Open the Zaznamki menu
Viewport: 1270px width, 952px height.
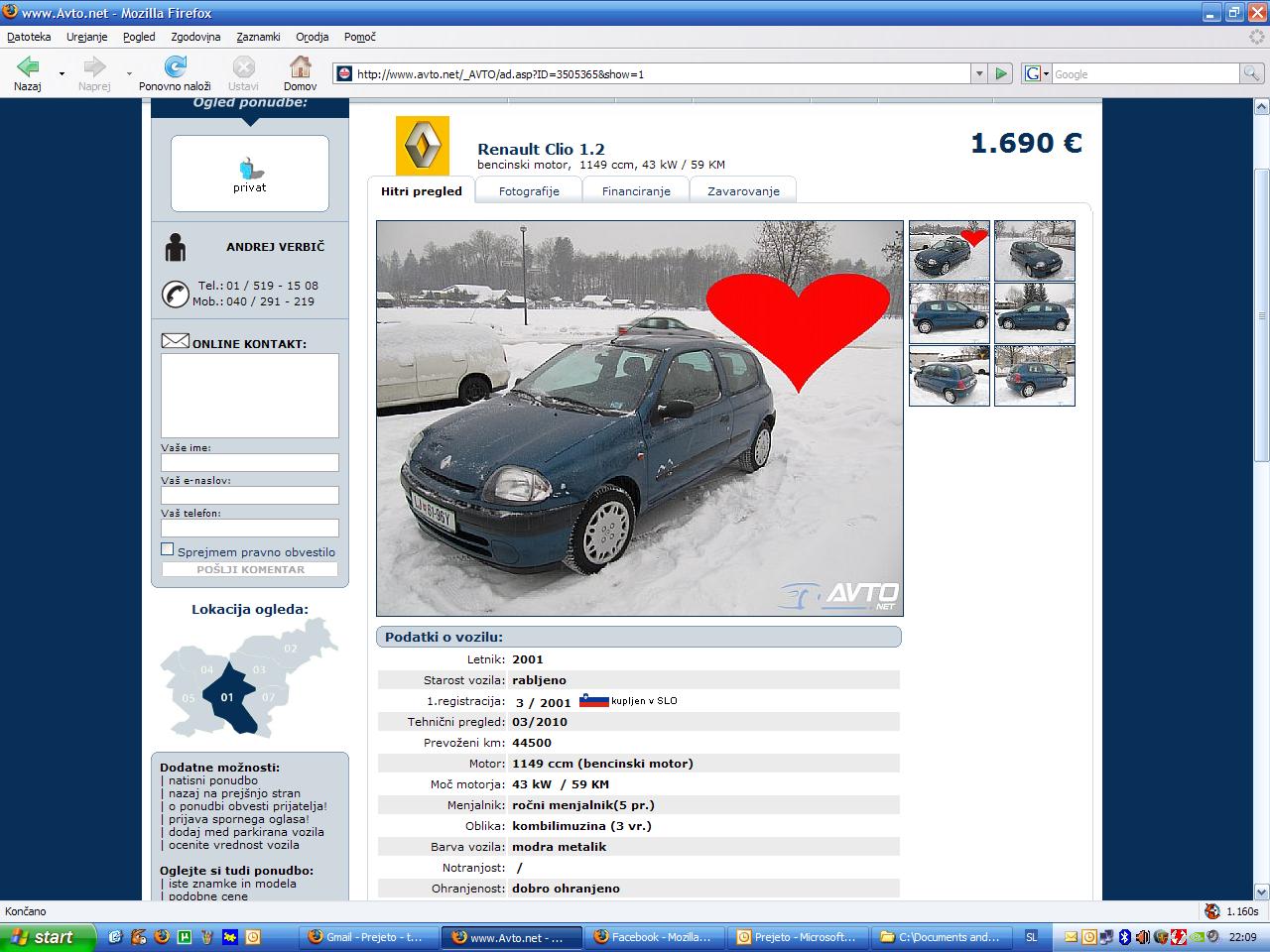click(258, 37)
